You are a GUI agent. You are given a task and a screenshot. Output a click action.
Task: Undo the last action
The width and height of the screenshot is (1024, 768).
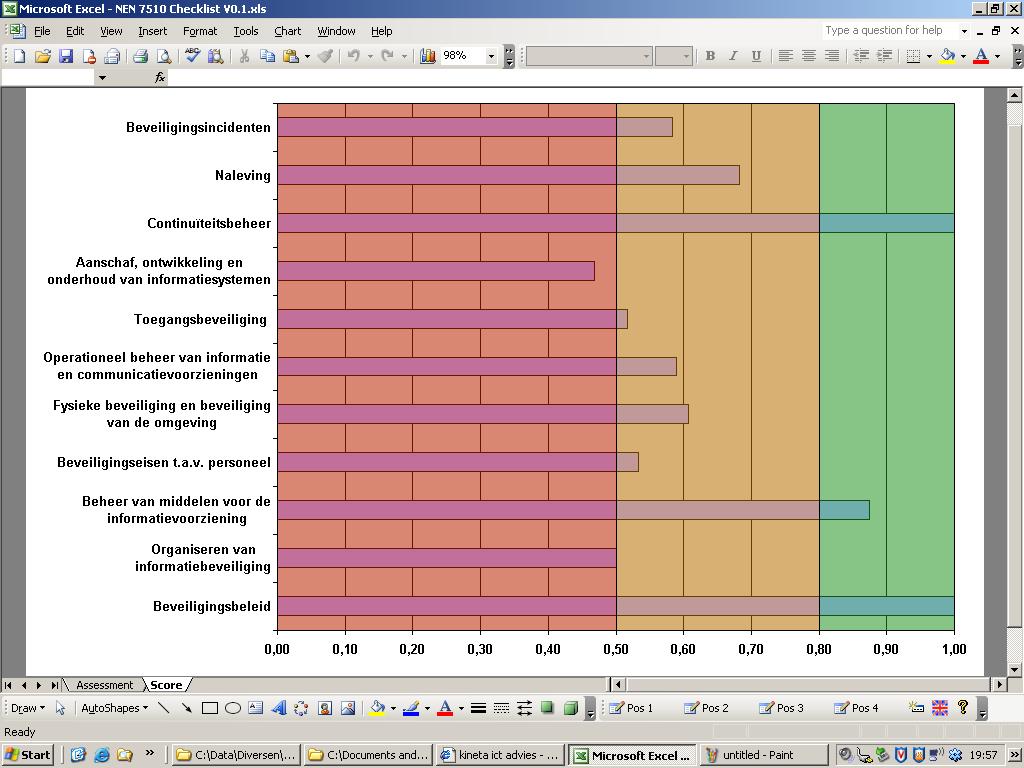coord(353,56)
